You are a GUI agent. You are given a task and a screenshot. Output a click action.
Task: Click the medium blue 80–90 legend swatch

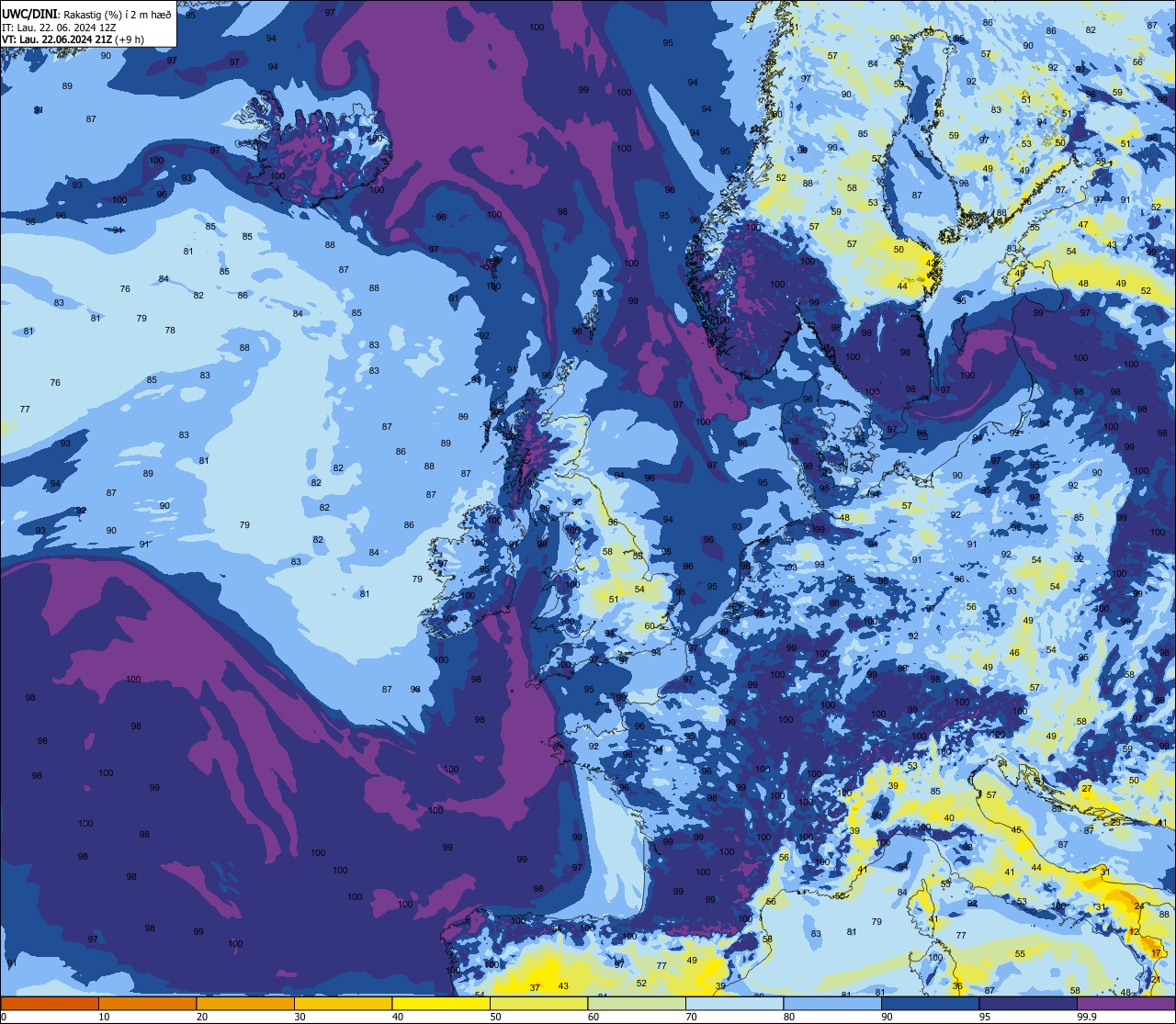click(x=832, y=1003)
